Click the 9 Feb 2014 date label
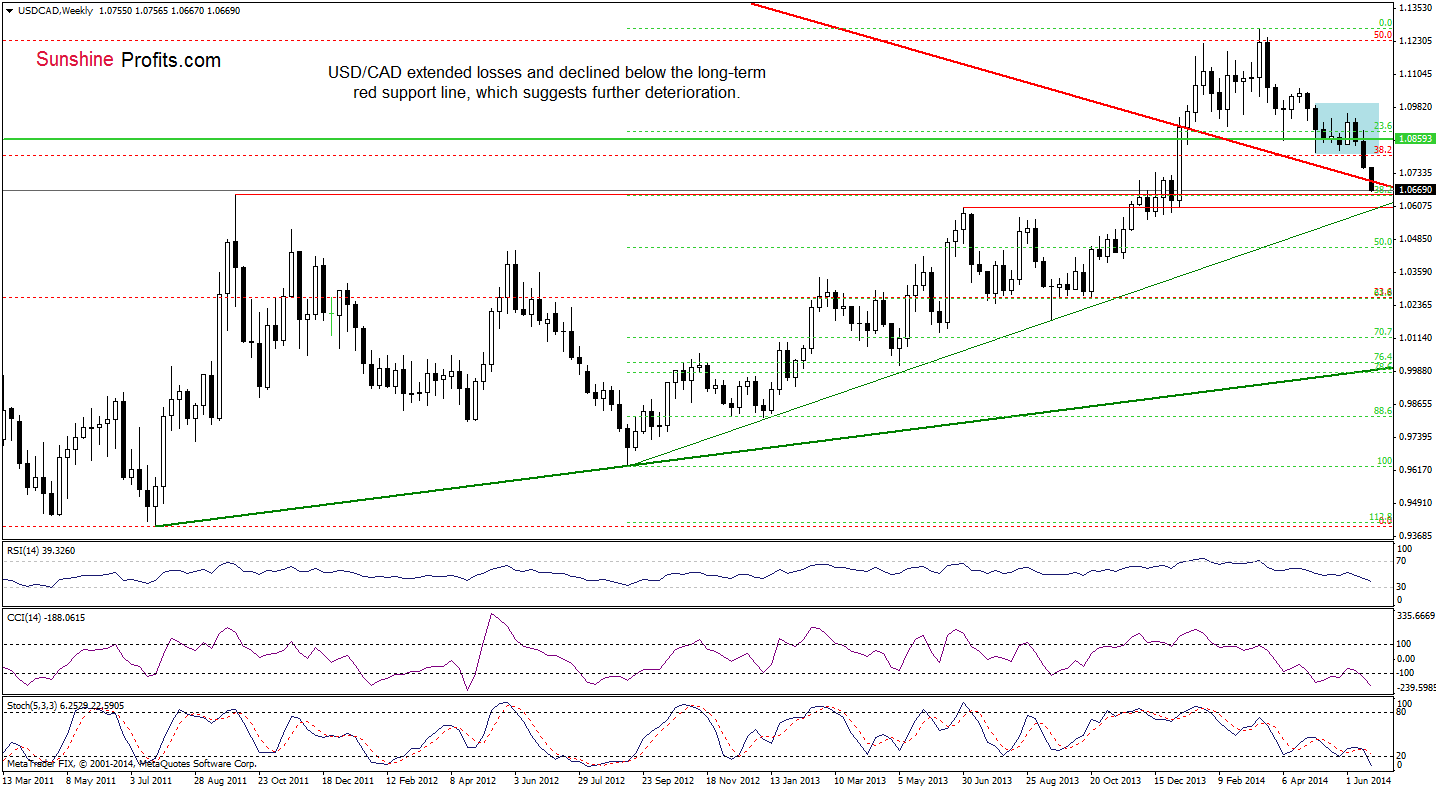 [x=1242, y=779]
